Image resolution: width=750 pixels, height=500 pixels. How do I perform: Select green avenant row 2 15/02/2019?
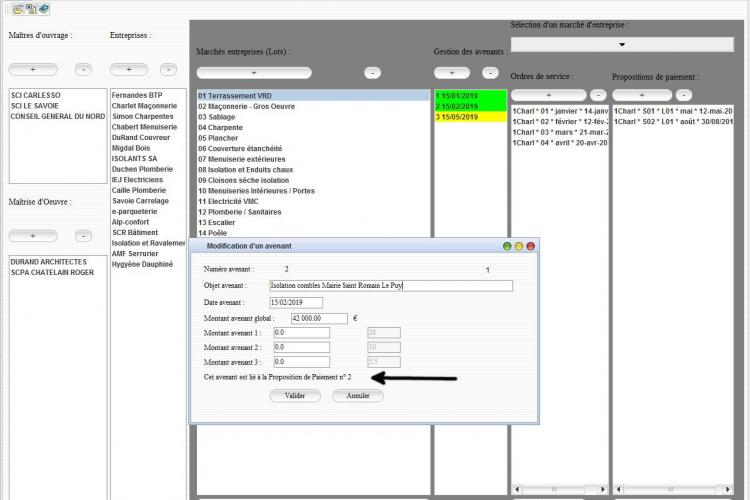click(471, 106)
